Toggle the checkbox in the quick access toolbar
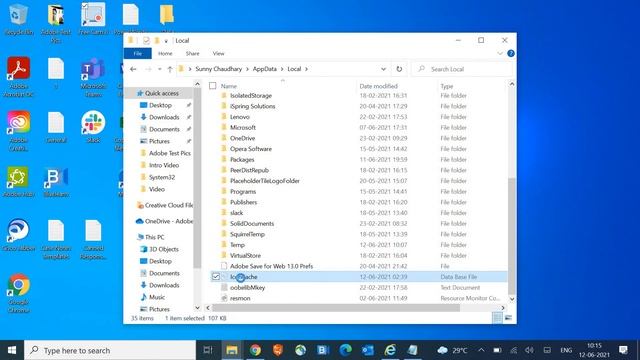 coord(146,40)
